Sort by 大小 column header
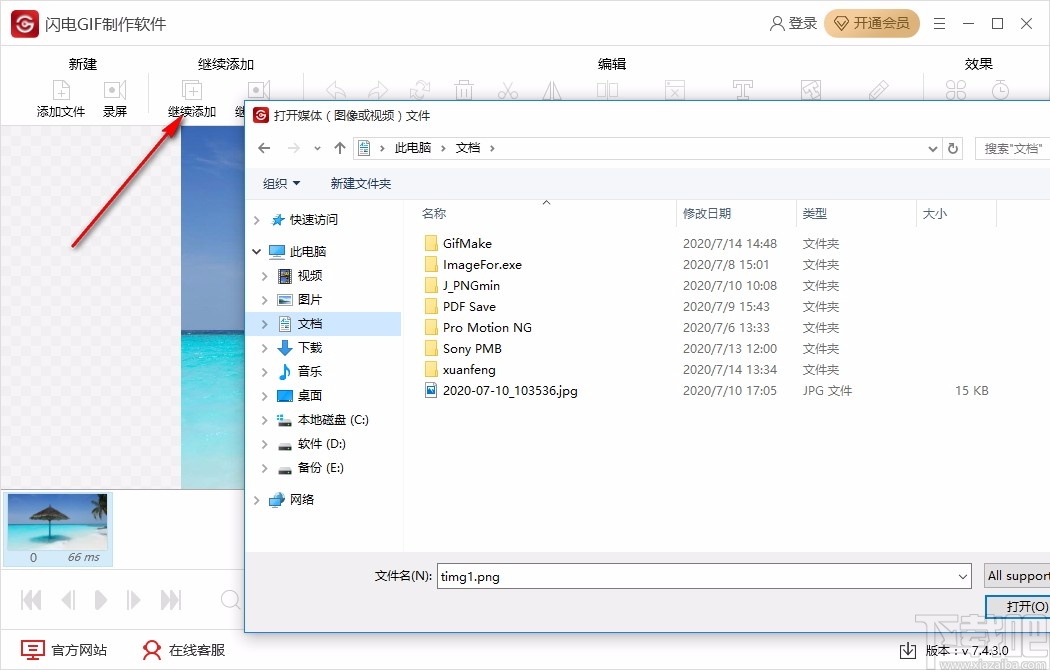 tap(935, 214)
